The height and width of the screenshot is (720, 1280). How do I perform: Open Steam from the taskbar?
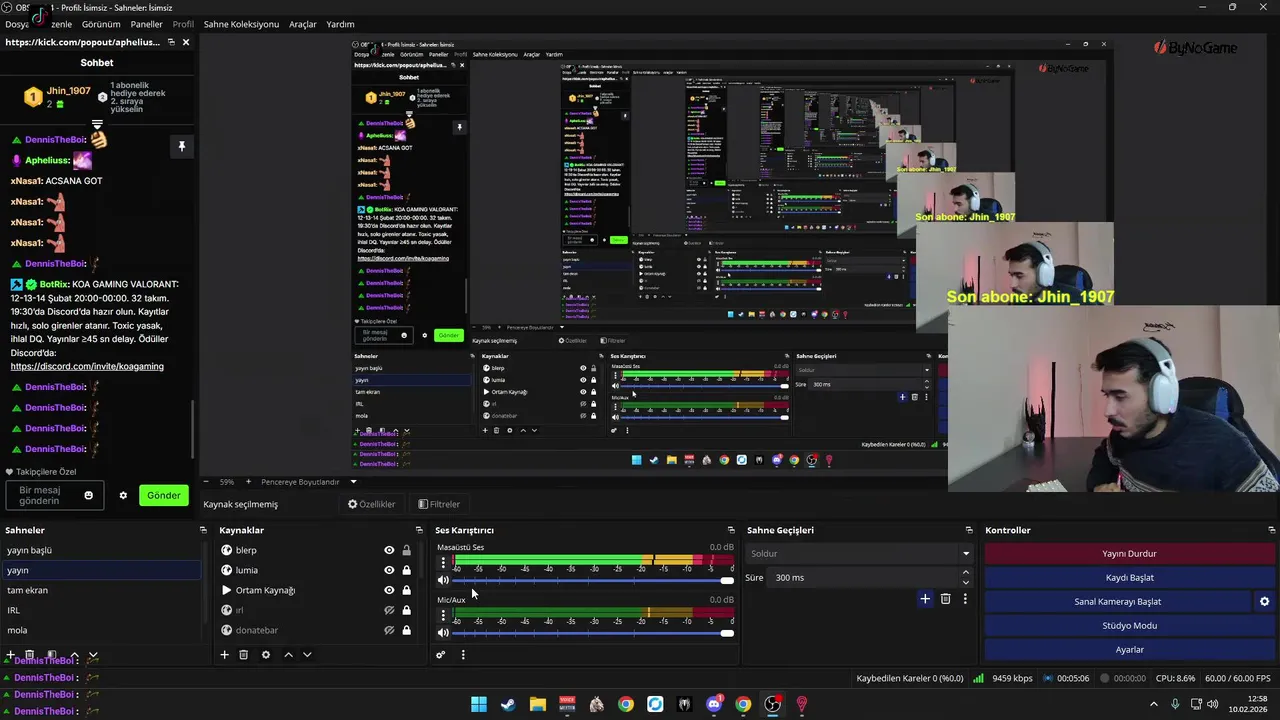(508, 704)
